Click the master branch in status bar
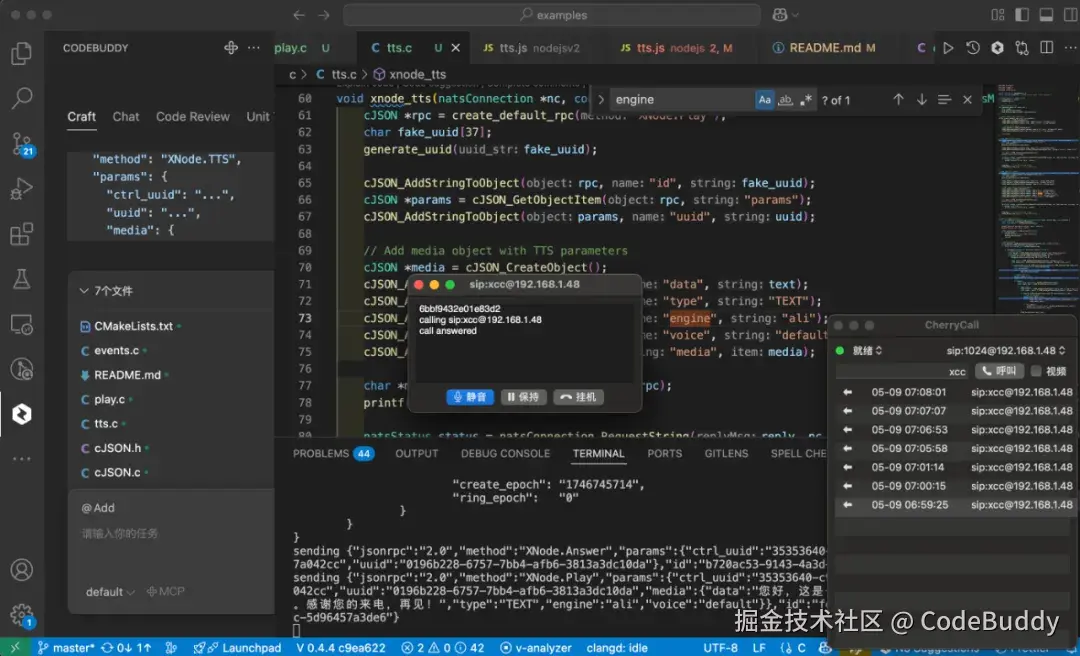The width and height of the screenshot is (1080, 656). [x=66, y=648]
